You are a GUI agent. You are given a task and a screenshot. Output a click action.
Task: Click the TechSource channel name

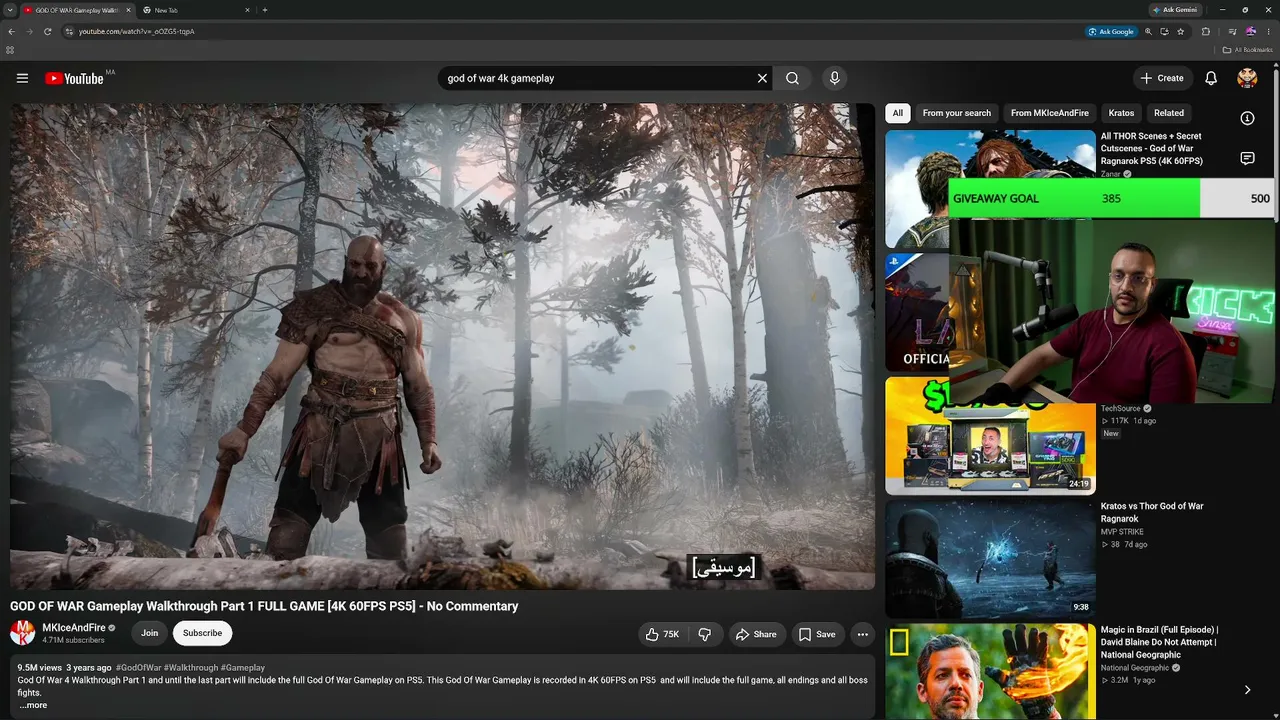tap(1122, 409)
